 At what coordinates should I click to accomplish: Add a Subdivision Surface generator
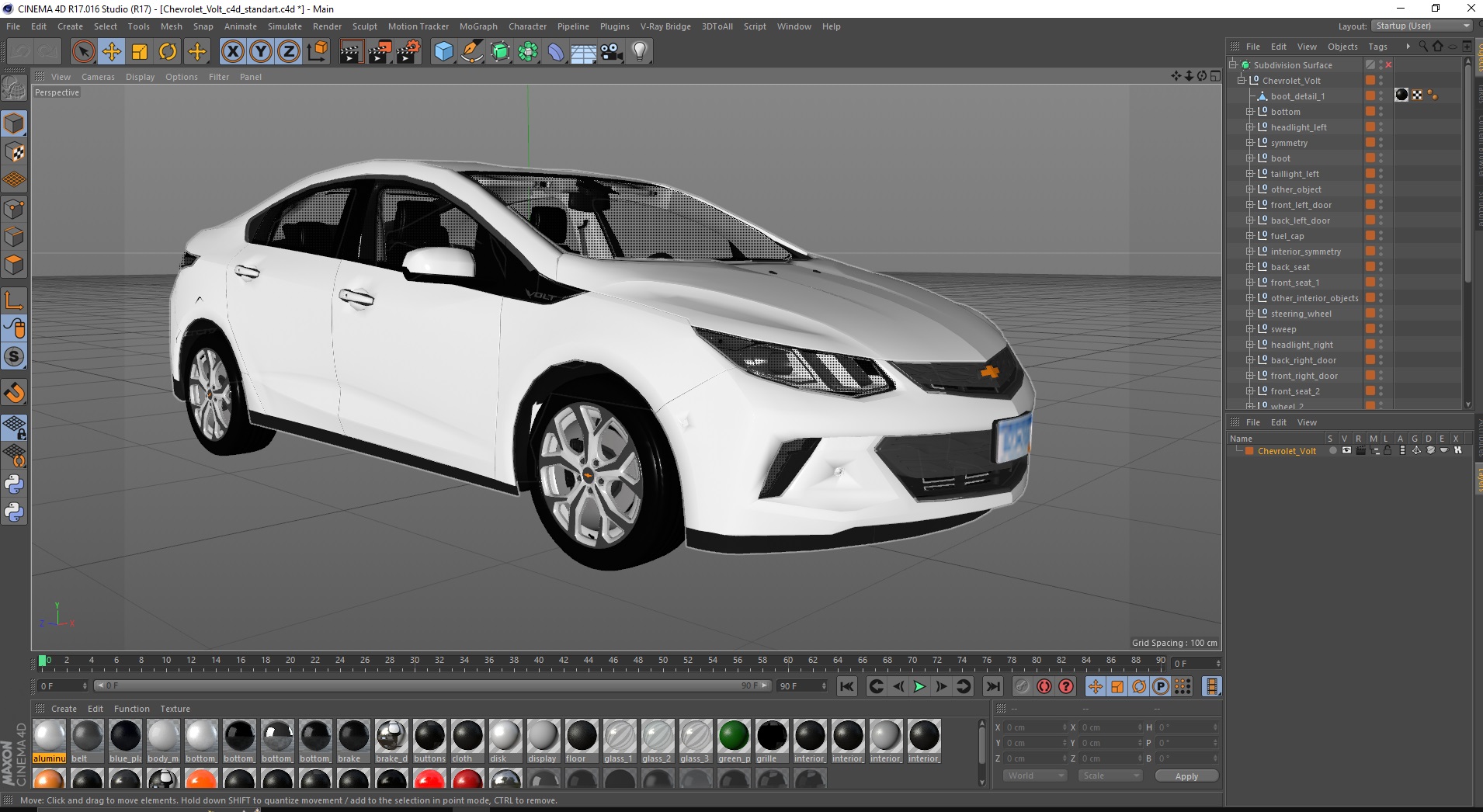[500, 52]
